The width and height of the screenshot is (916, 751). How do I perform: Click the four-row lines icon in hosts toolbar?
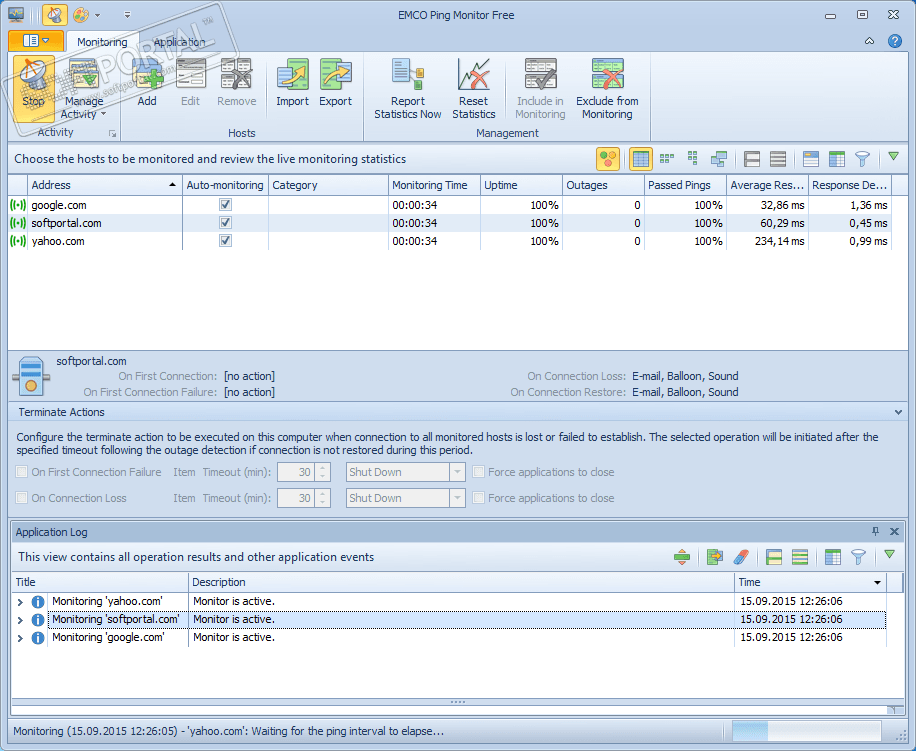tap(778, 159)
